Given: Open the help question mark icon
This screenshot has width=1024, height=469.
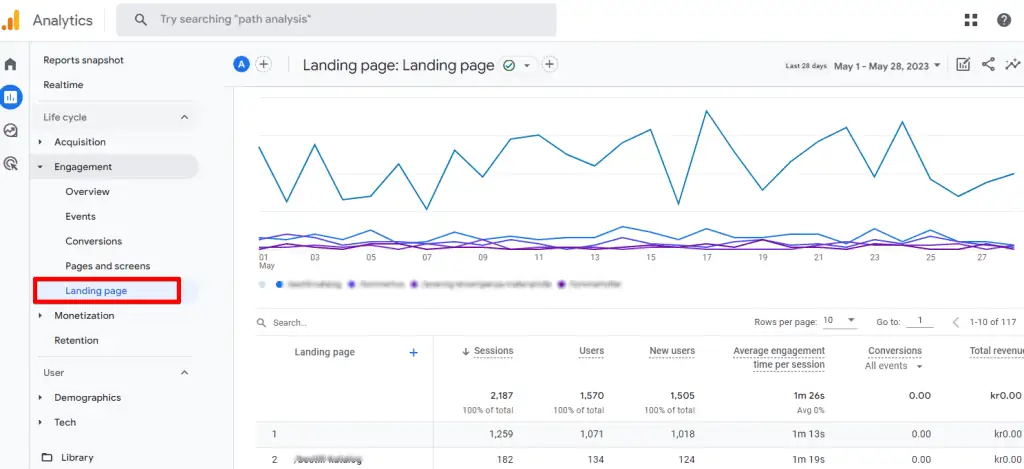Looking at the screenshot, I should 1004,20.
